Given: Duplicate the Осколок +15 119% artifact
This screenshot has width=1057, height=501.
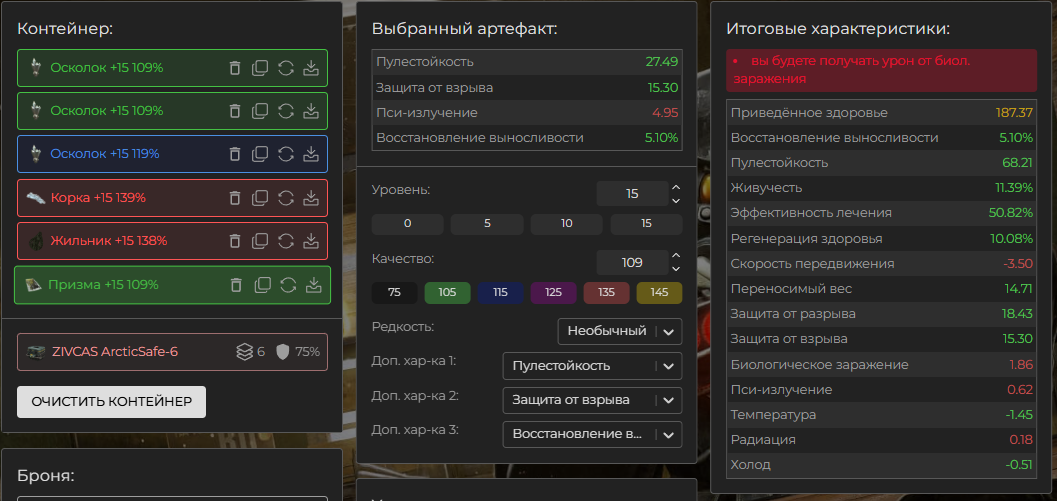Looking at the screenshot, I should point(260,154).
